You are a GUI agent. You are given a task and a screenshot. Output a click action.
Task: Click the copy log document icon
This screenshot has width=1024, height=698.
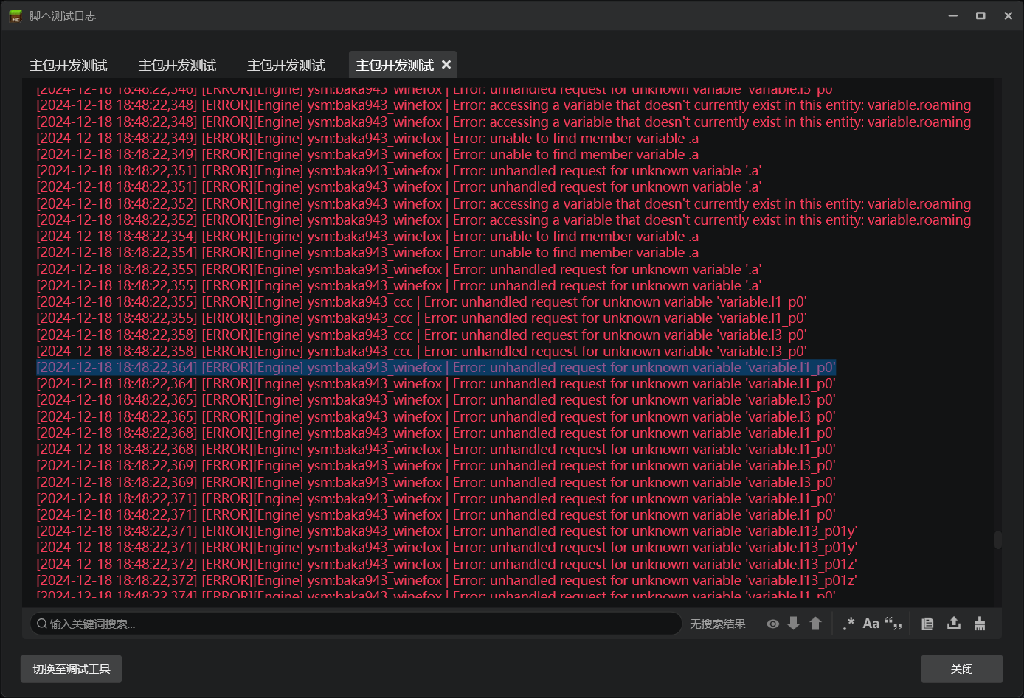pos(927,624)
